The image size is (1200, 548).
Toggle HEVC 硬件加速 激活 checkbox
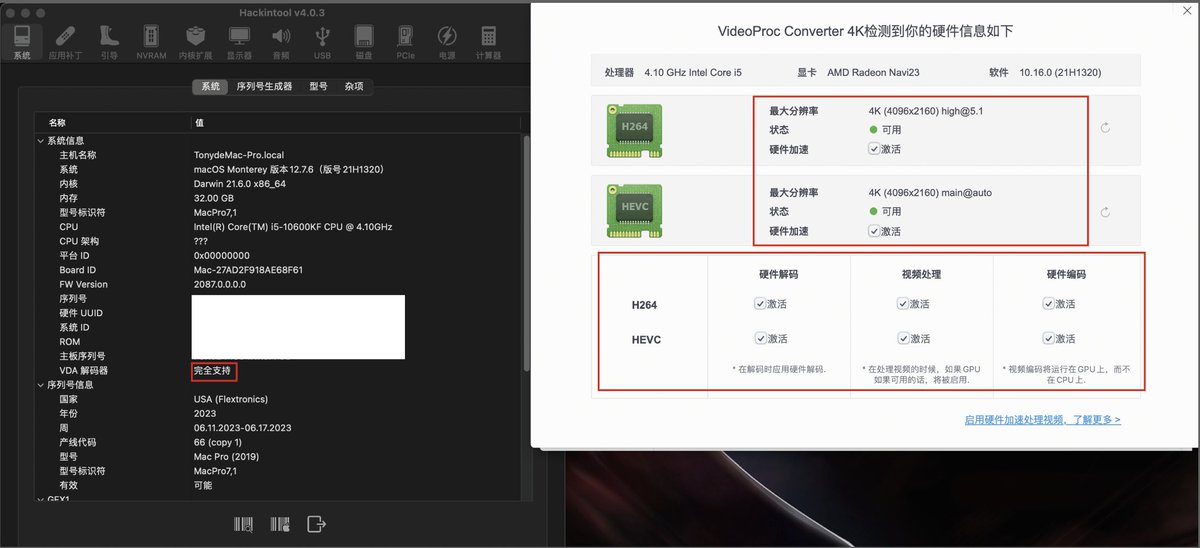point(874,231)
